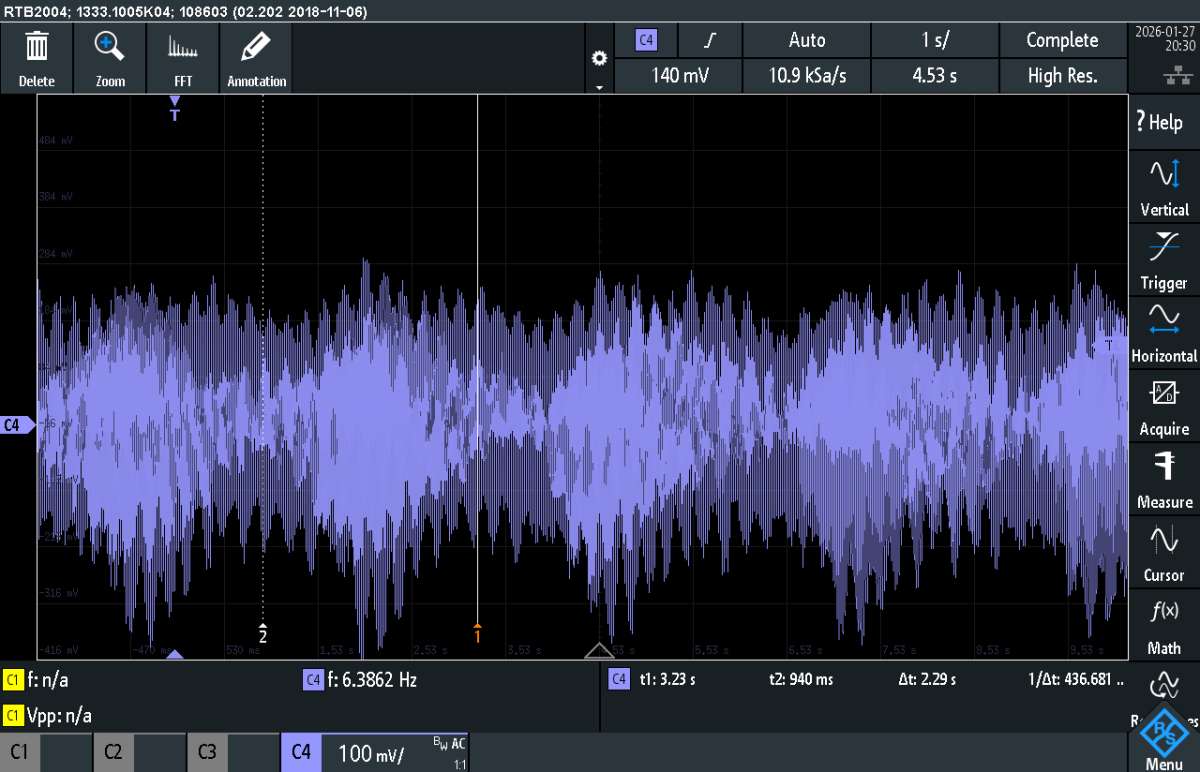Toggle the active C4 channel label
The width and height of the screenshot is (1200, 772).
(x=301, y=751)
